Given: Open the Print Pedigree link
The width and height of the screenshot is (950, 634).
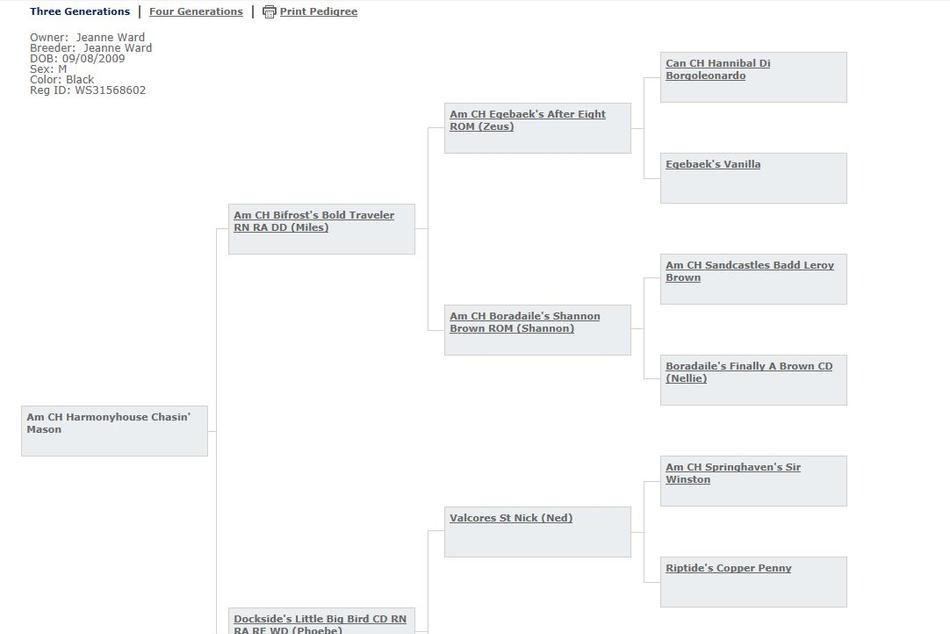Looking at the screenshot, I should [x=318, y=12].
